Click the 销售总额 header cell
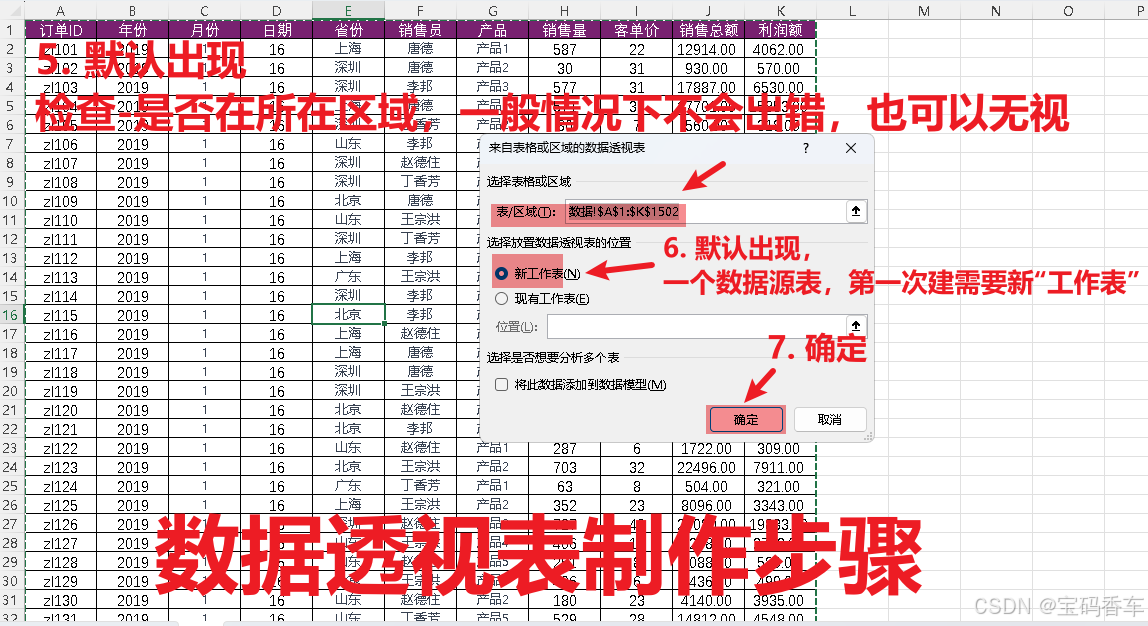The height and width of the screenshot is (626, 1148). (708, 30)
